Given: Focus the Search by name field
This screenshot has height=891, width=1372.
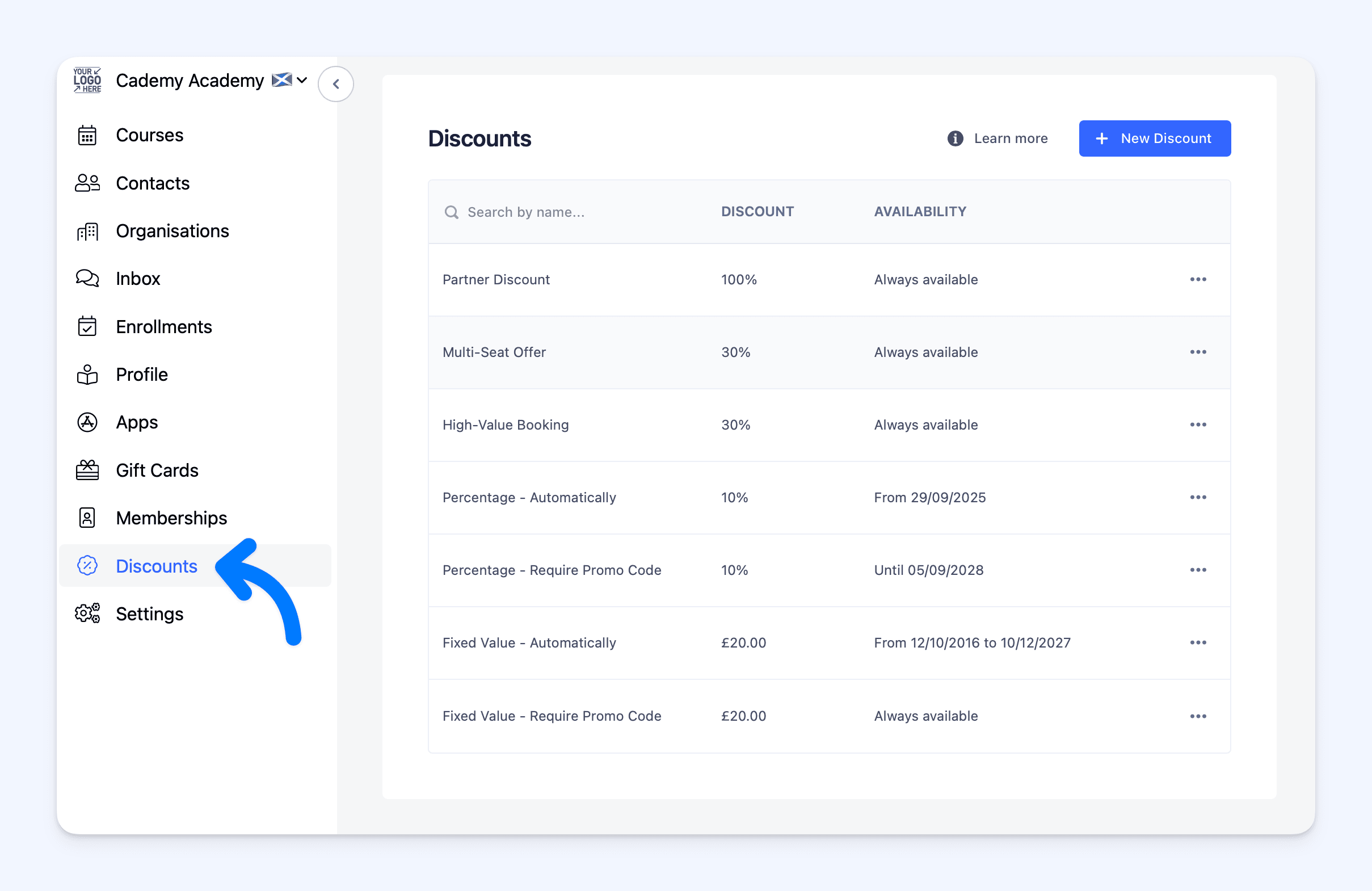Looking at the screenshot, I should point(525,212).
